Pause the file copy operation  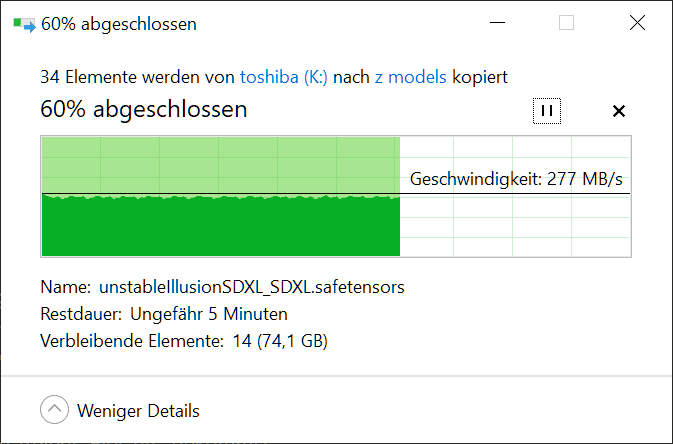point(546,111)
